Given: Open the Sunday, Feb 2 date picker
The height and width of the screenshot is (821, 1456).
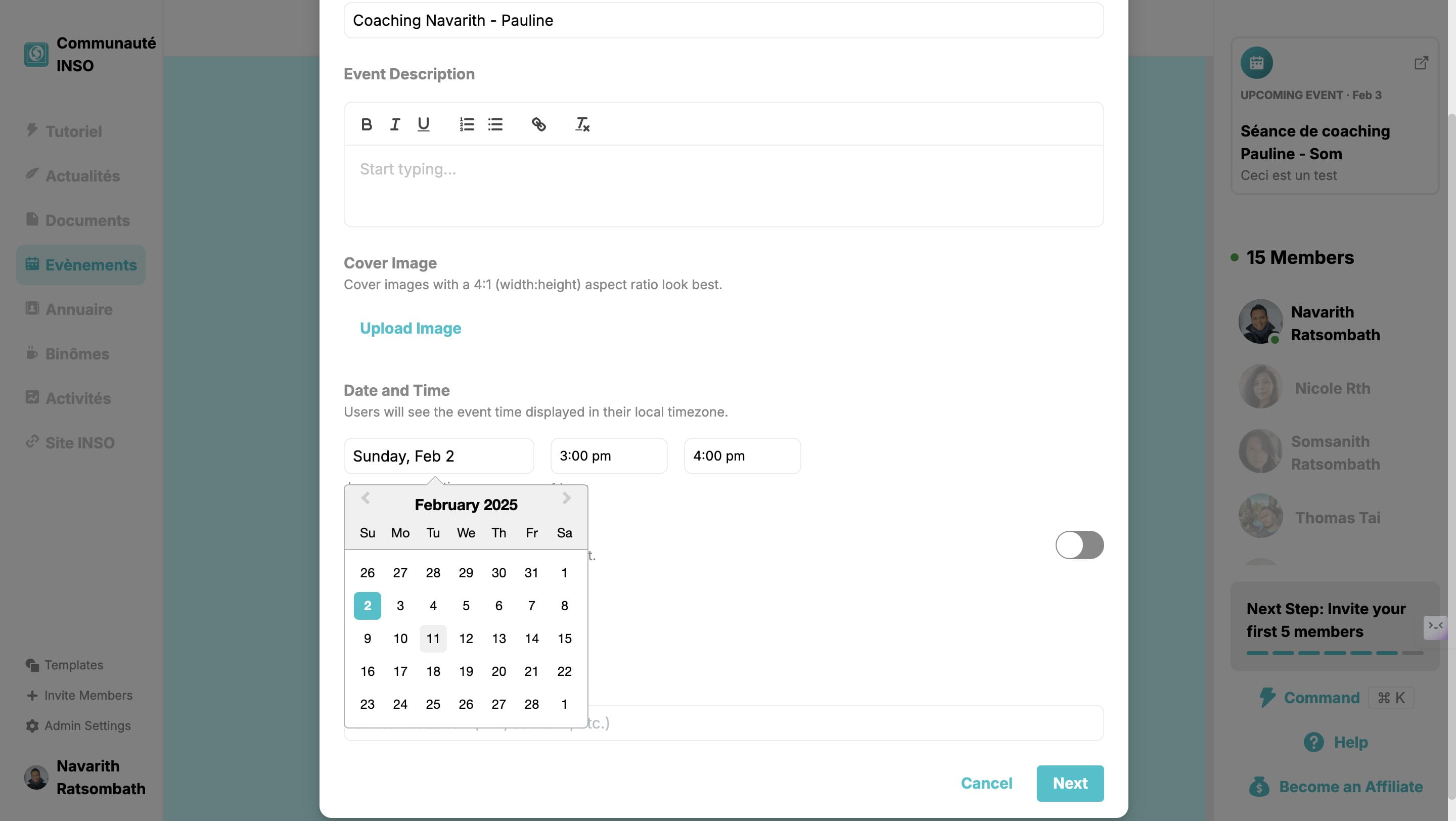Looking at the screenshot, I should point(439,456).
